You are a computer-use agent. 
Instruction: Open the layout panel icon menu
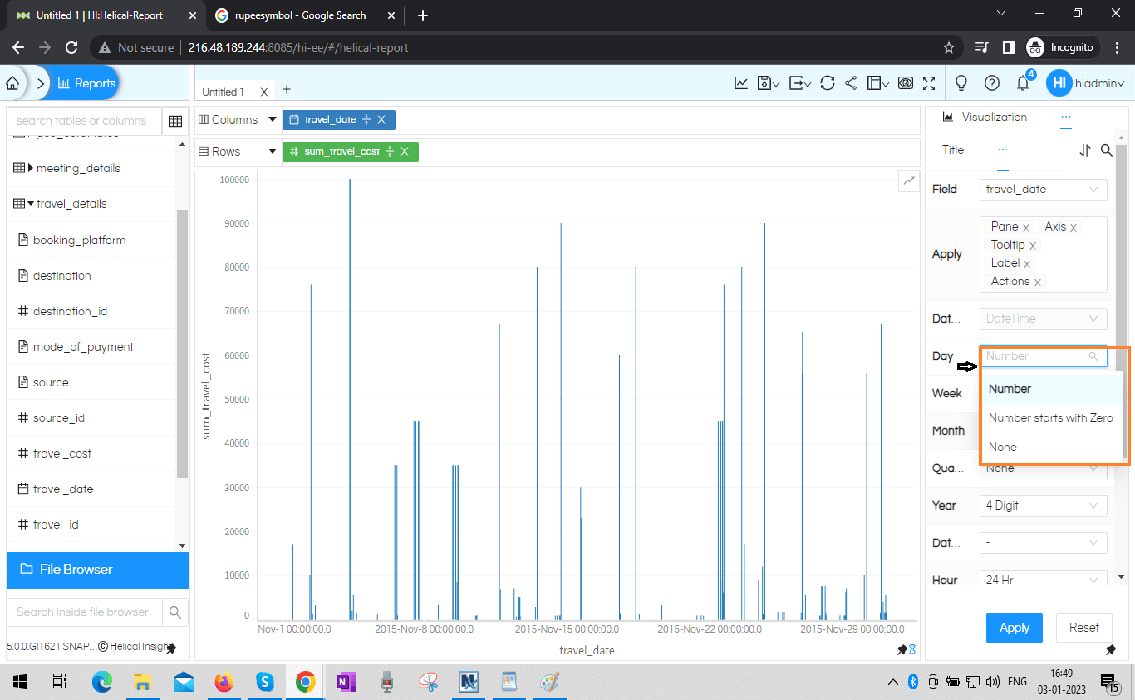877,83
